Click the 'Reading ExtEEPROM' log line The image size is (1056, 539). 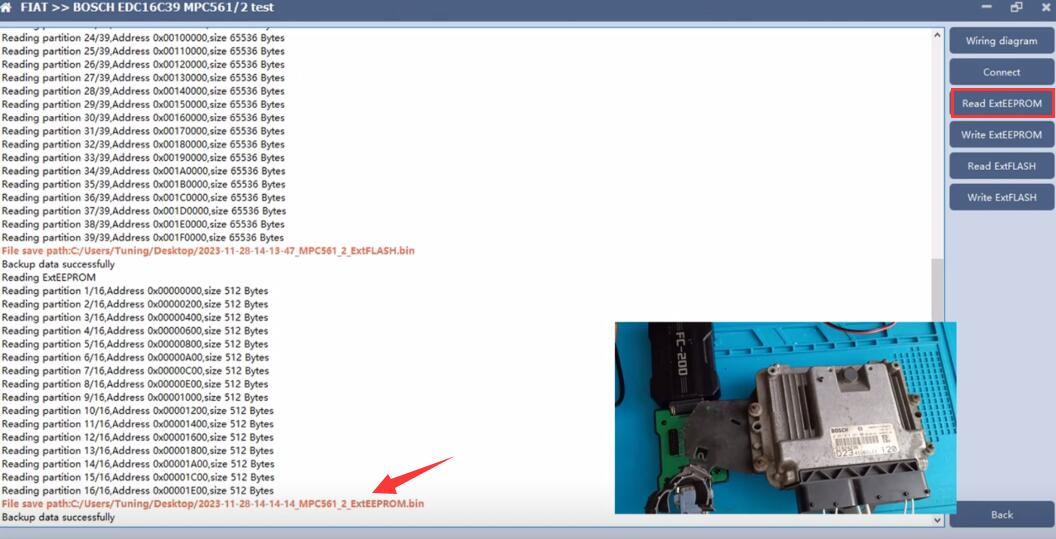click(48, 278)
